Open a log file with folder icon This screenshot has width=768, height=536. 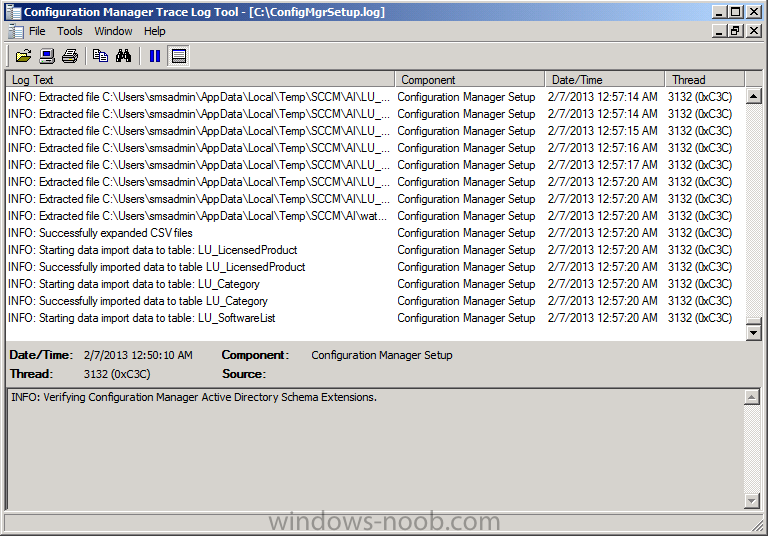[x=23, y=56]
